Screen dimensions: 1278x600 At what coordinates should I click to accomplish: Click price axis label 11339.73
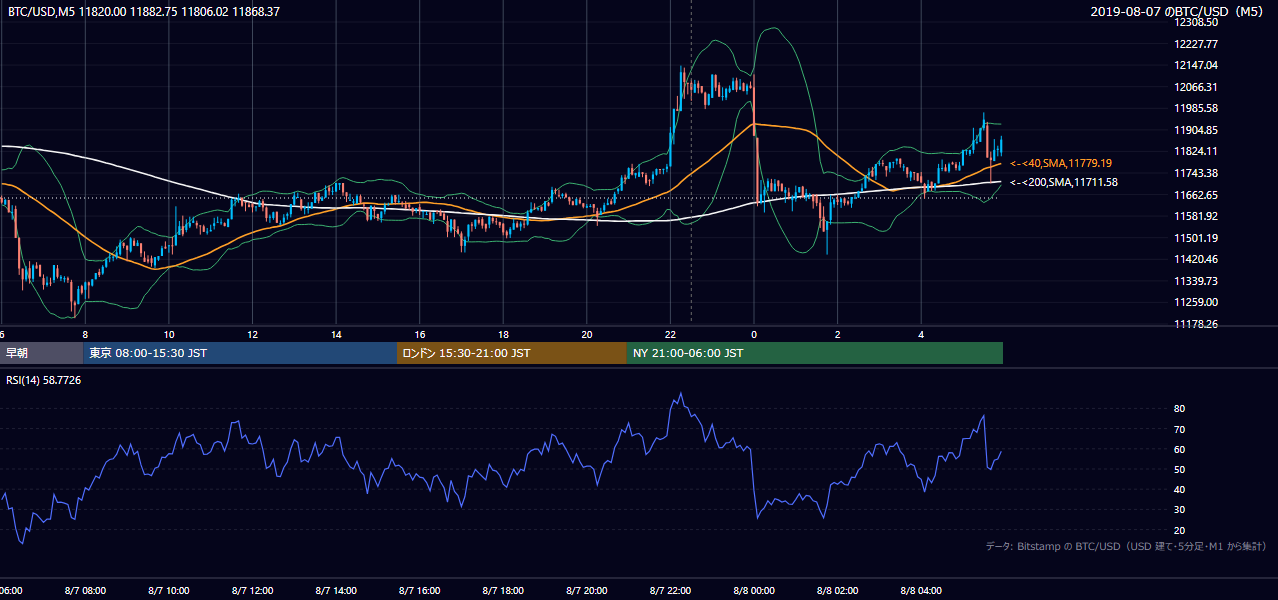1196,281
